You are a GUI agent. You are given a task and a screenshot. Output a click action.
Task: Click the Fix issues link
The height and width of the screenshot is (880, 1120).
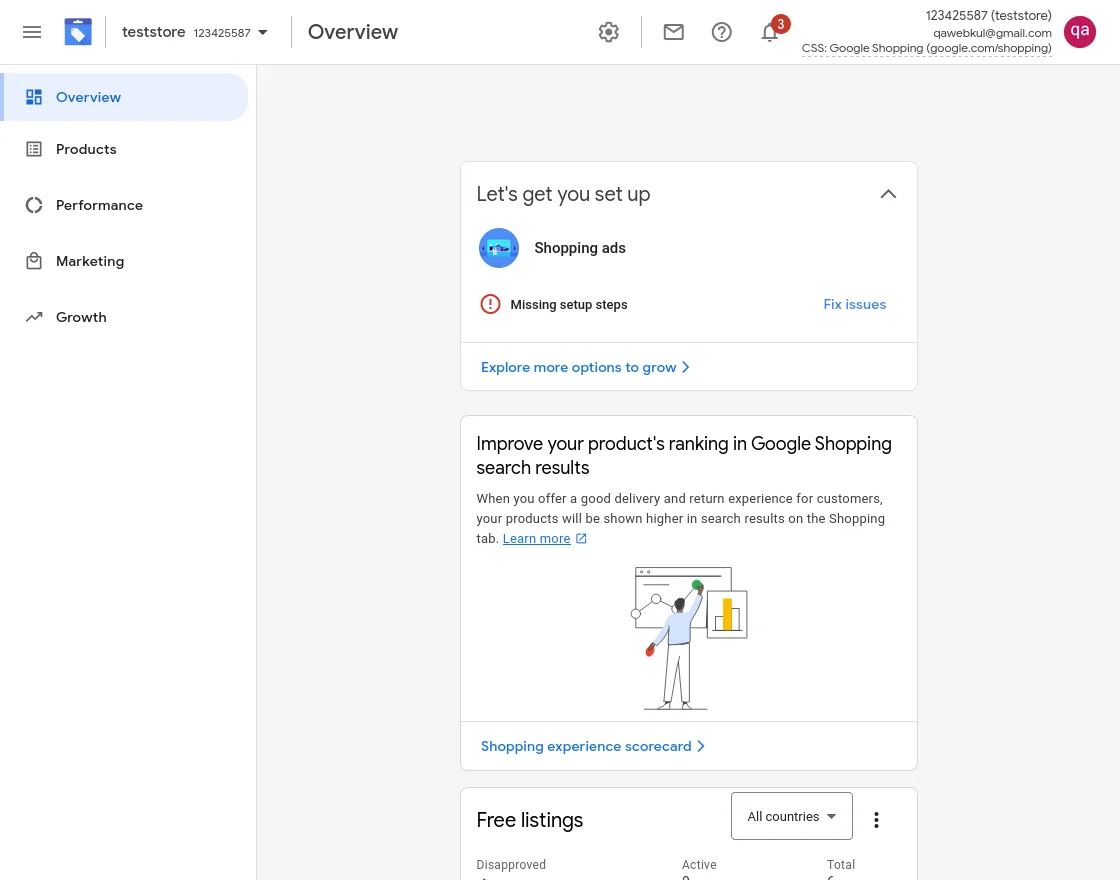[854, 304]
